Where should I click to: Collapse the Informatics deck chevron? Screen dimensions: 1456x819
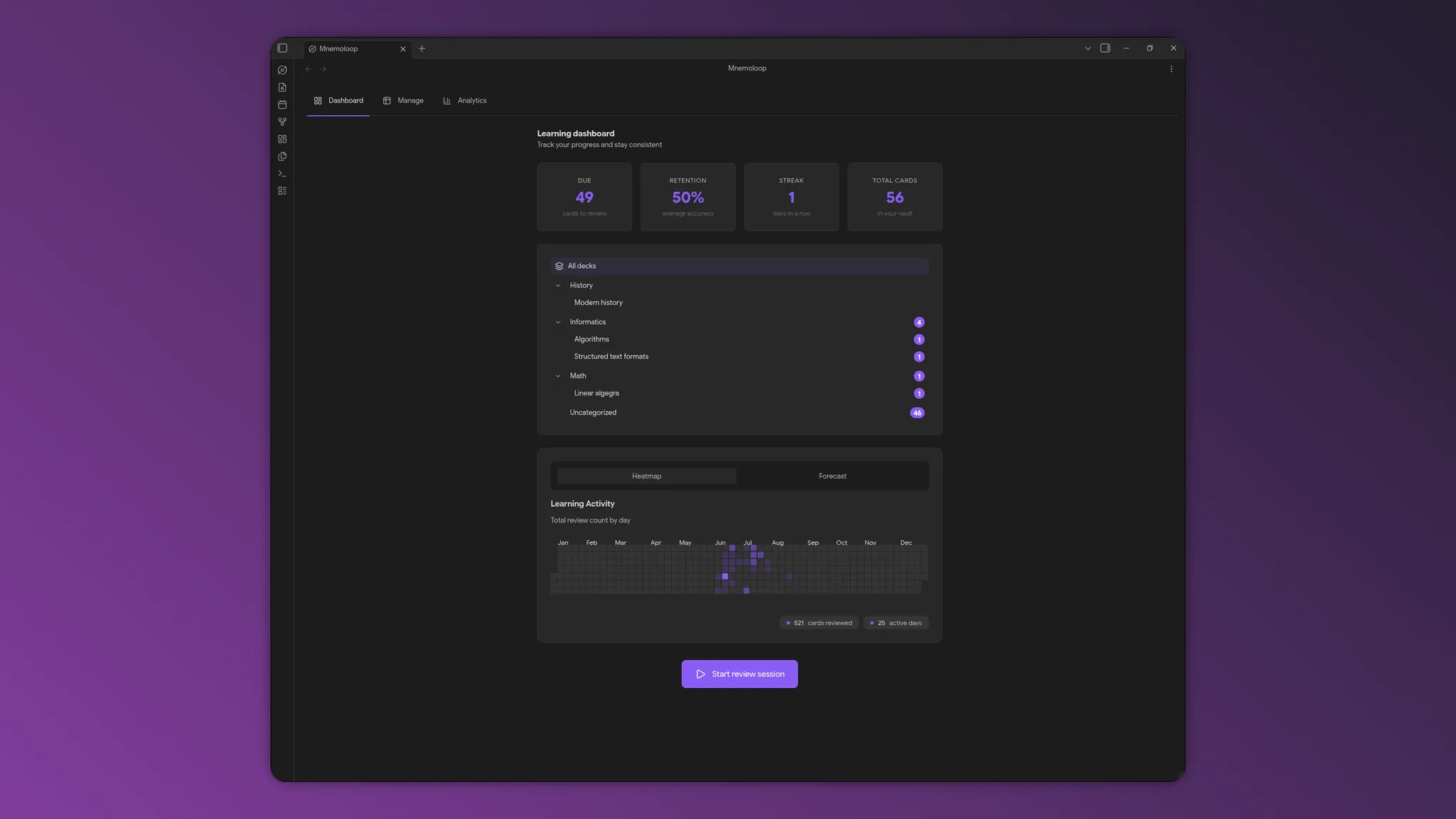coord(558,322)
